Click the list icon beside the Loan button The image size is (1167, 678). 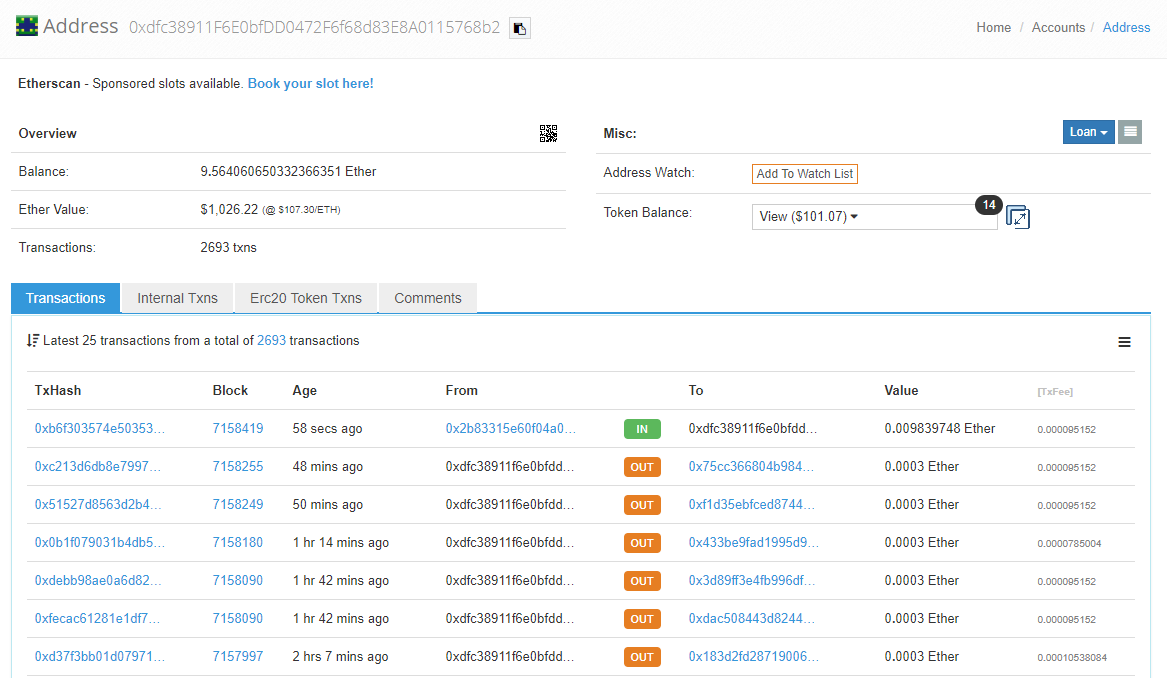(x=1130, y=132)
